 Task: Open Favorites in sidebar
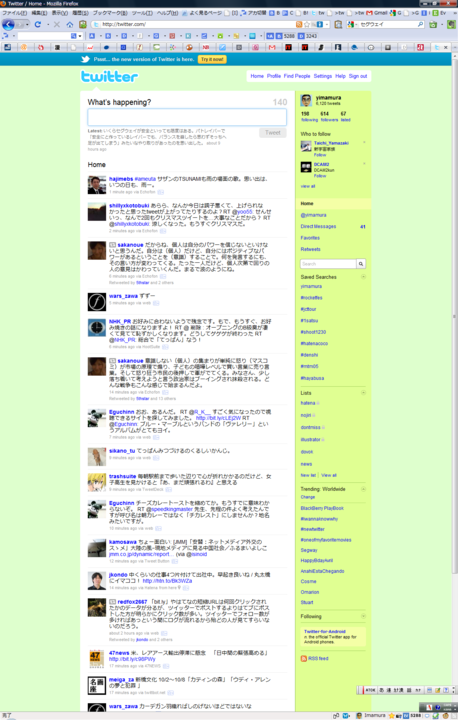(310, 238)
